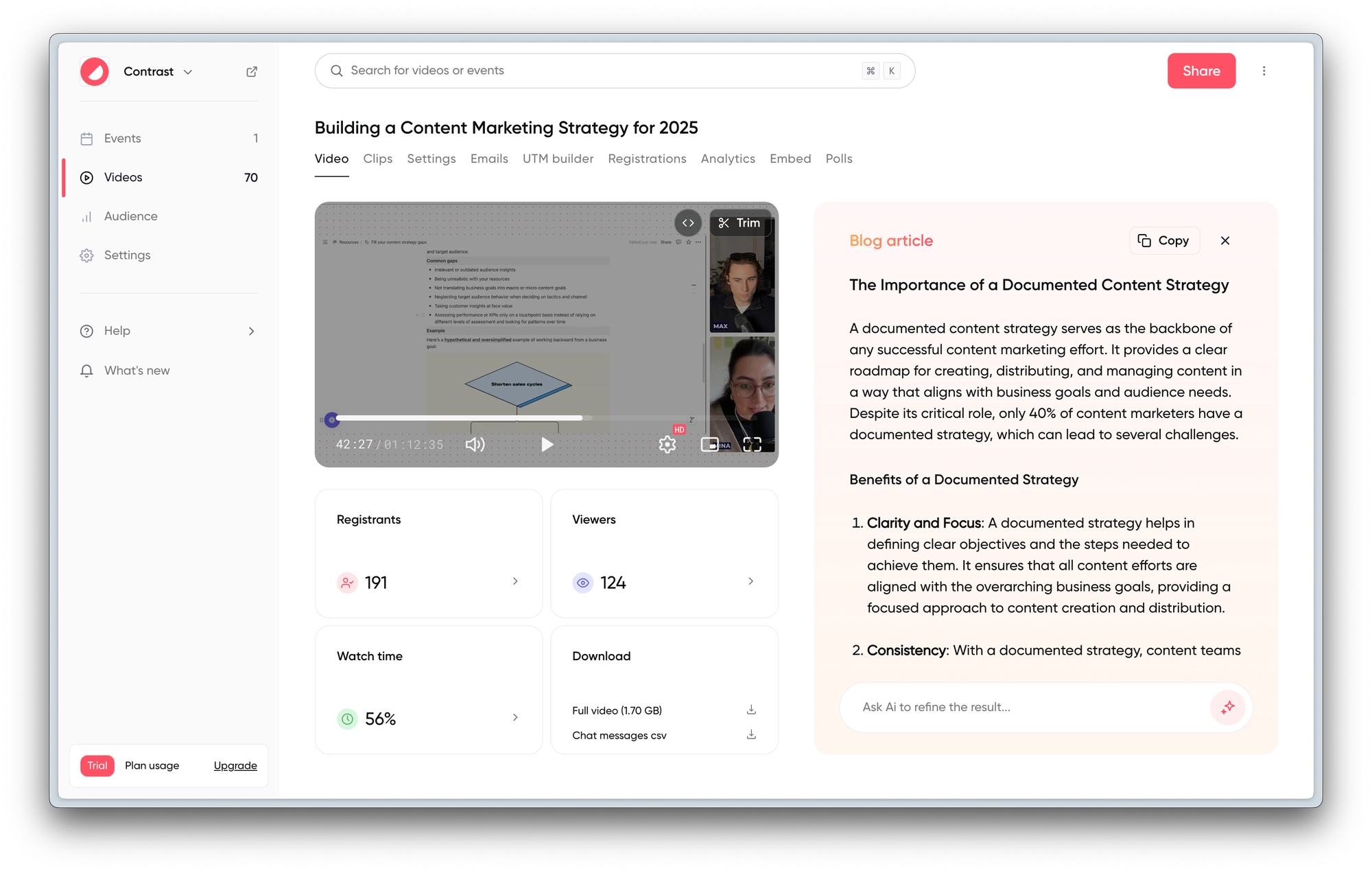
Task: Open the UTM builder tab
Action: coord(558,159)
